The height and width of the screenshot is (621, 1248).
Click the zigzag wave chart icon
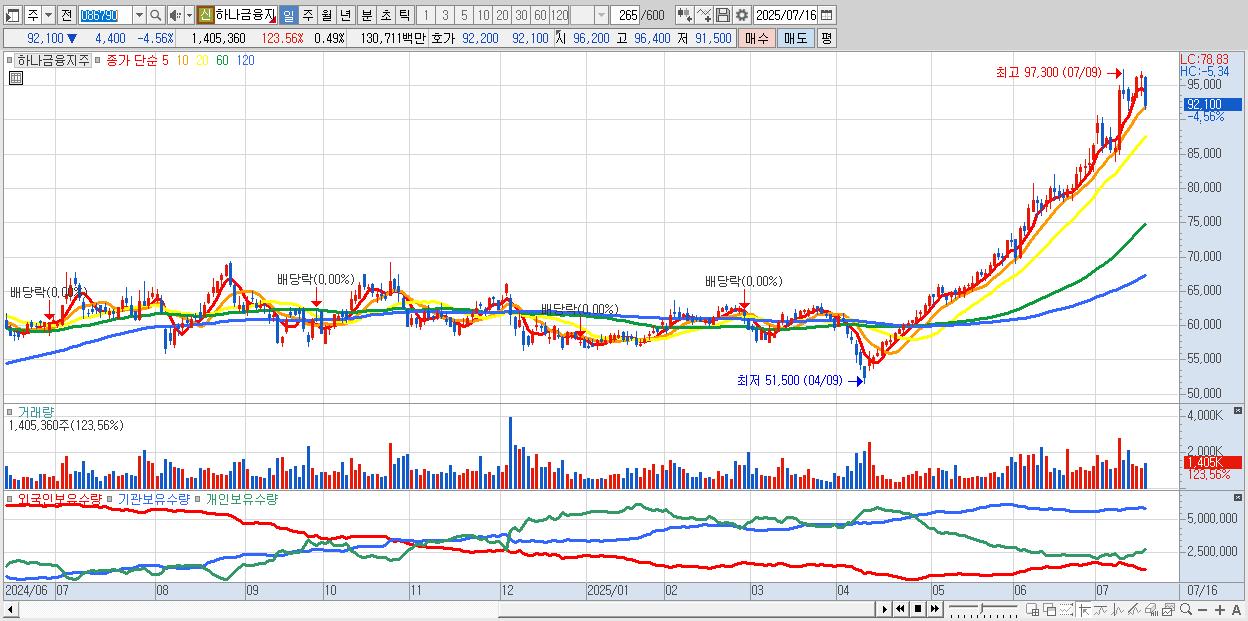pyautogui.click(x=1118, y=609)
